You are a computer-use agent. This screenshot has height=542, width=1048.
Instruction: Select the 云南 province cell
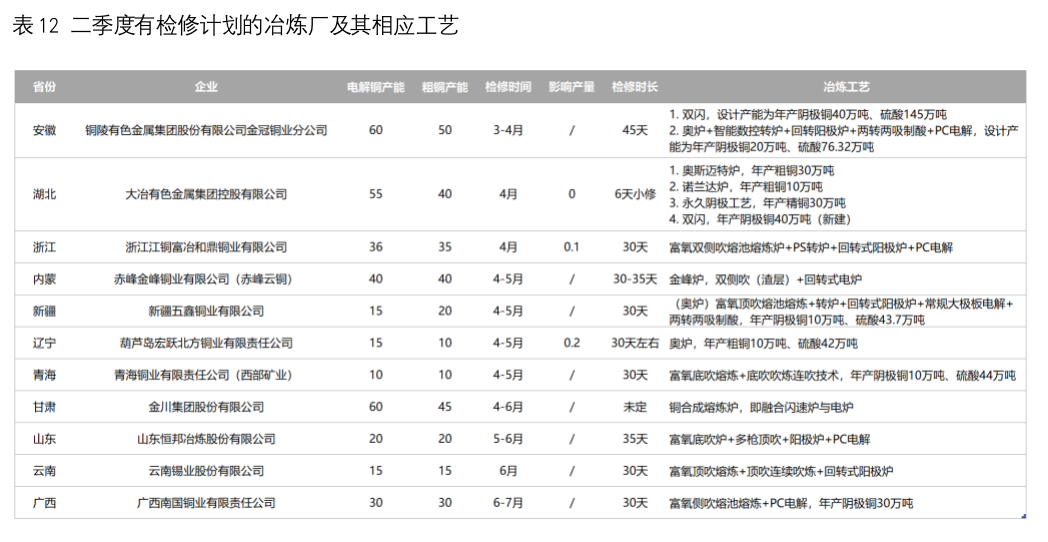tap(44, 471)
